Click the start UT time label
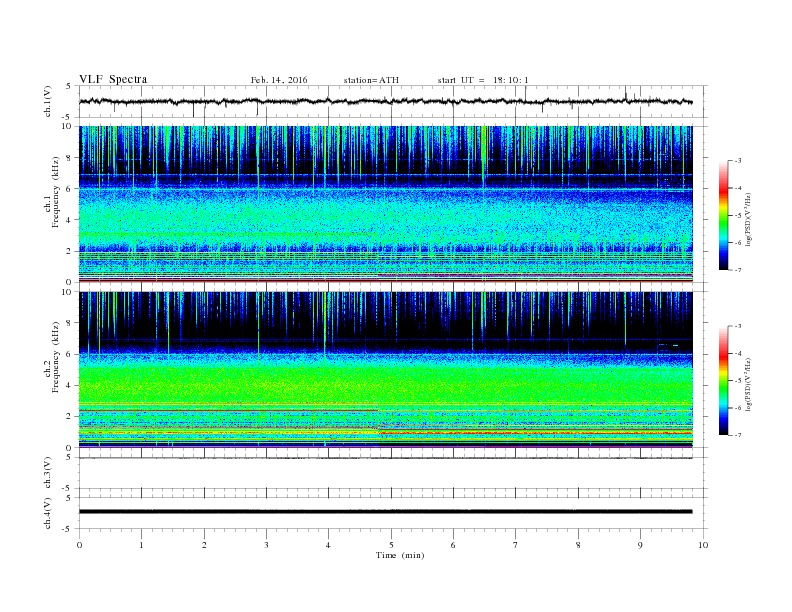 [483, 80]
